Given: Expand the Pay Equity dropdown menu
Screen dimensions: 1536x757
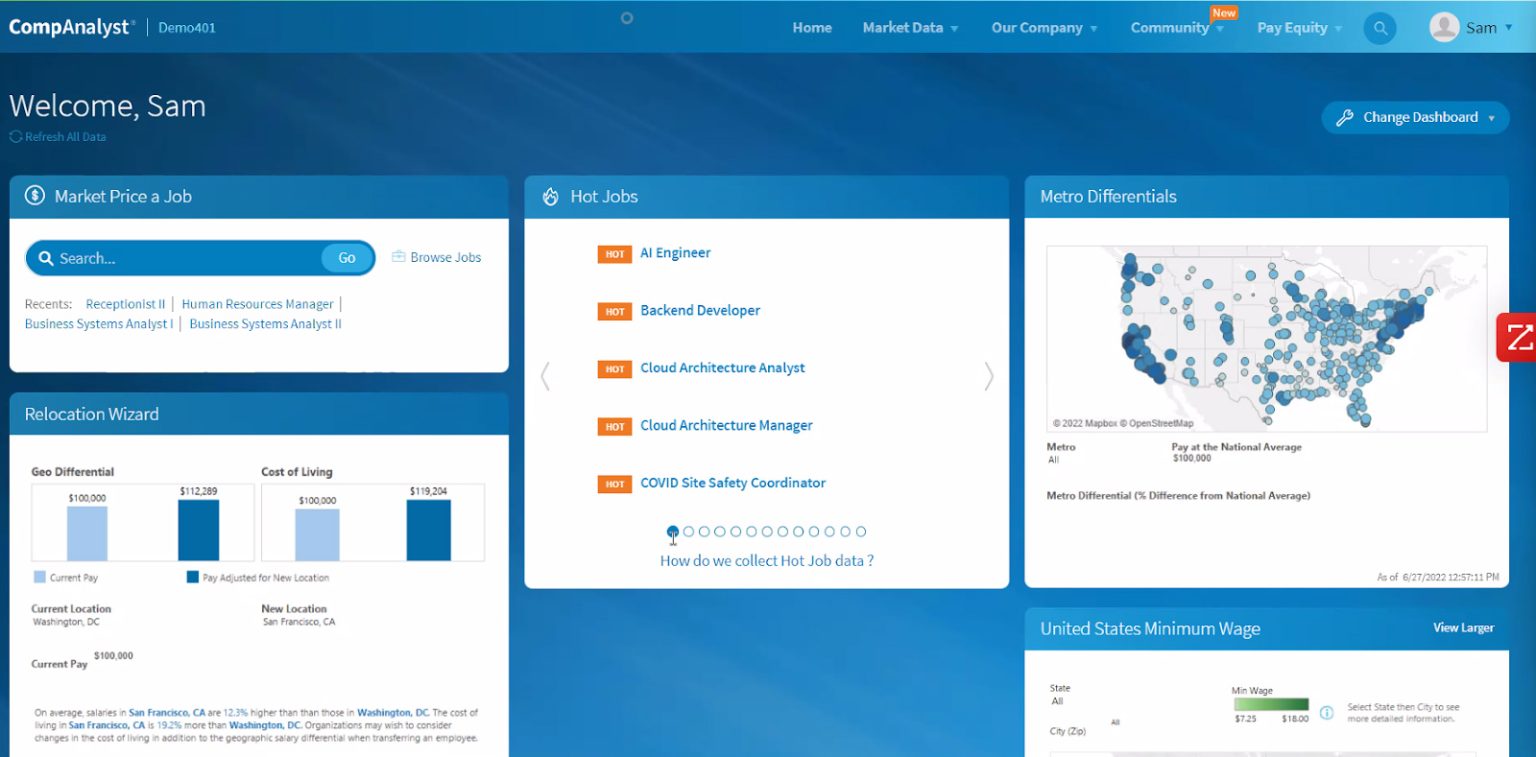Looking at the screenshot, I should [1291, 27].
